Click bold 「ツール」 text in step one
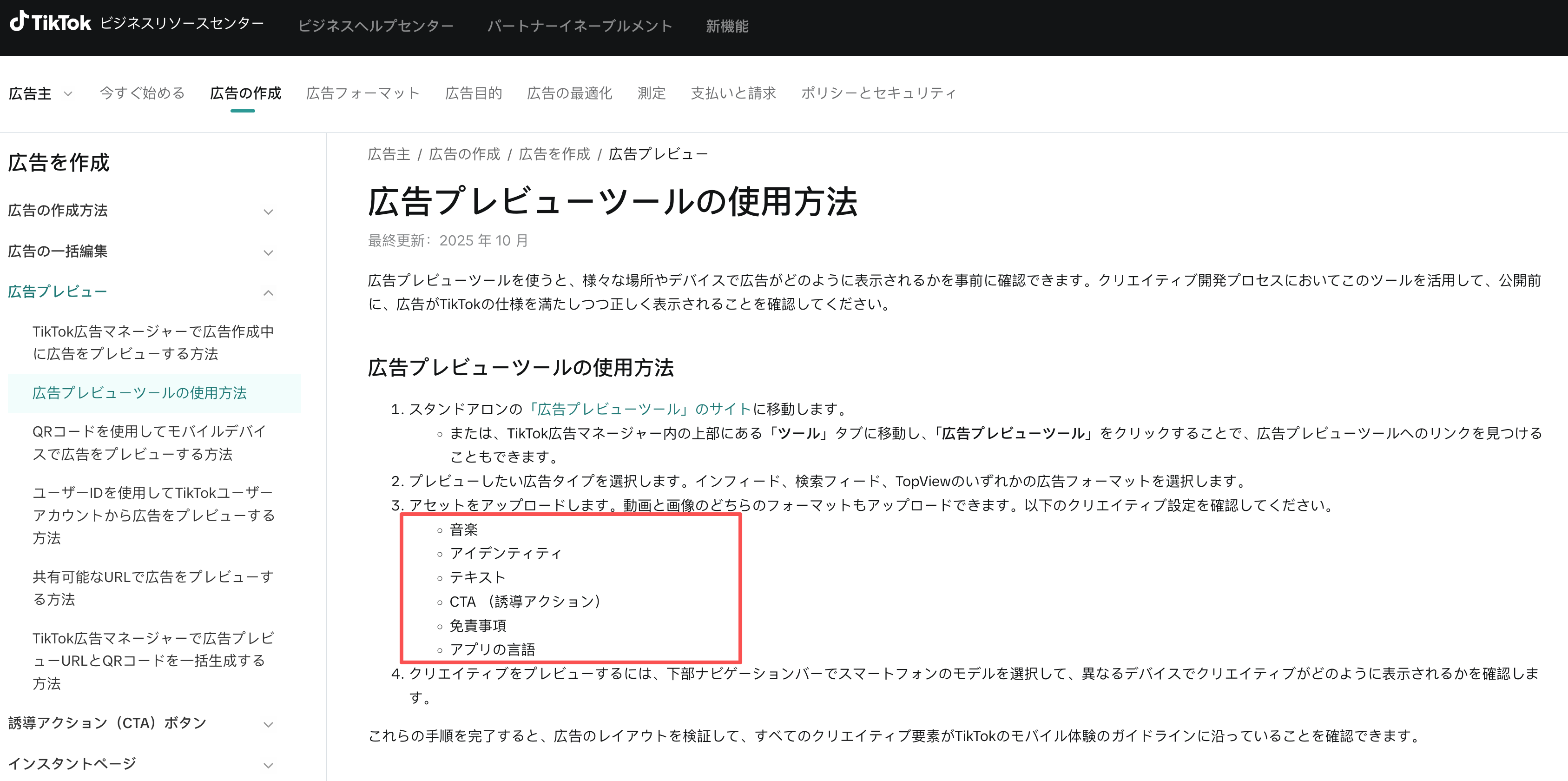1568x781 pixels. click(799, 433)
